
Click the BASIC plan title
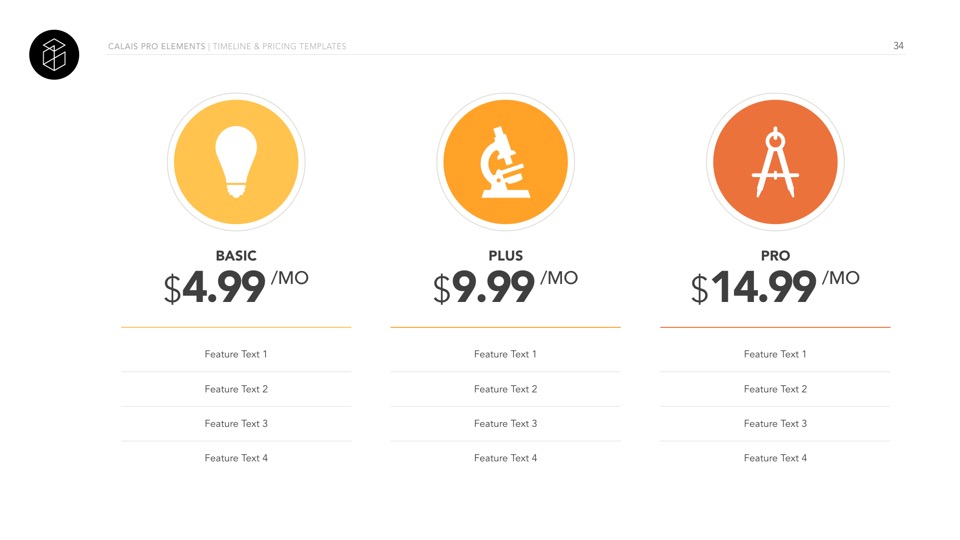coord(236,256)
